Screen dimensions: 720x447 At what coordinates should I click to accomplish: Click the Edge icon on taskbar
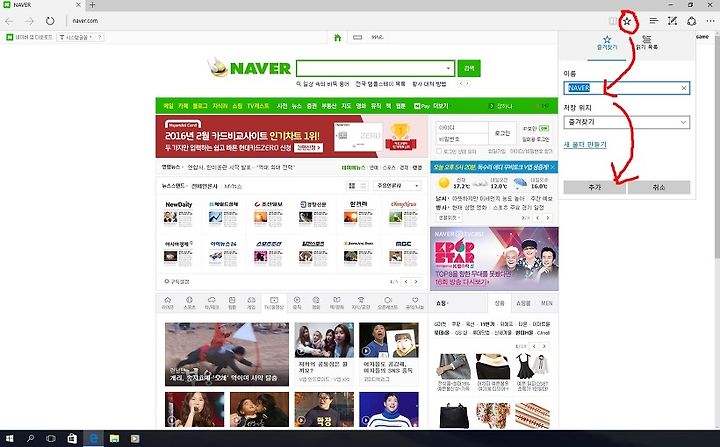93,438
